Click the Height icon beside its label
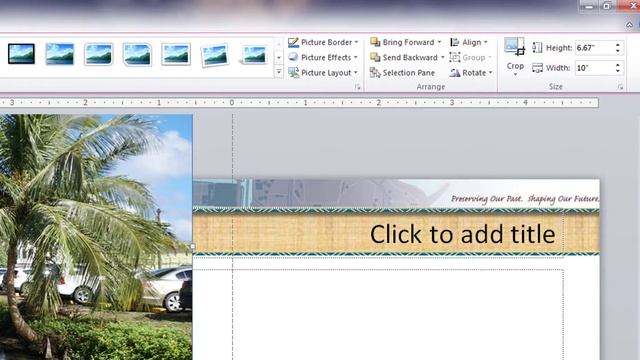This screenshot has height=360, width=640. click(x=537, y=48)
